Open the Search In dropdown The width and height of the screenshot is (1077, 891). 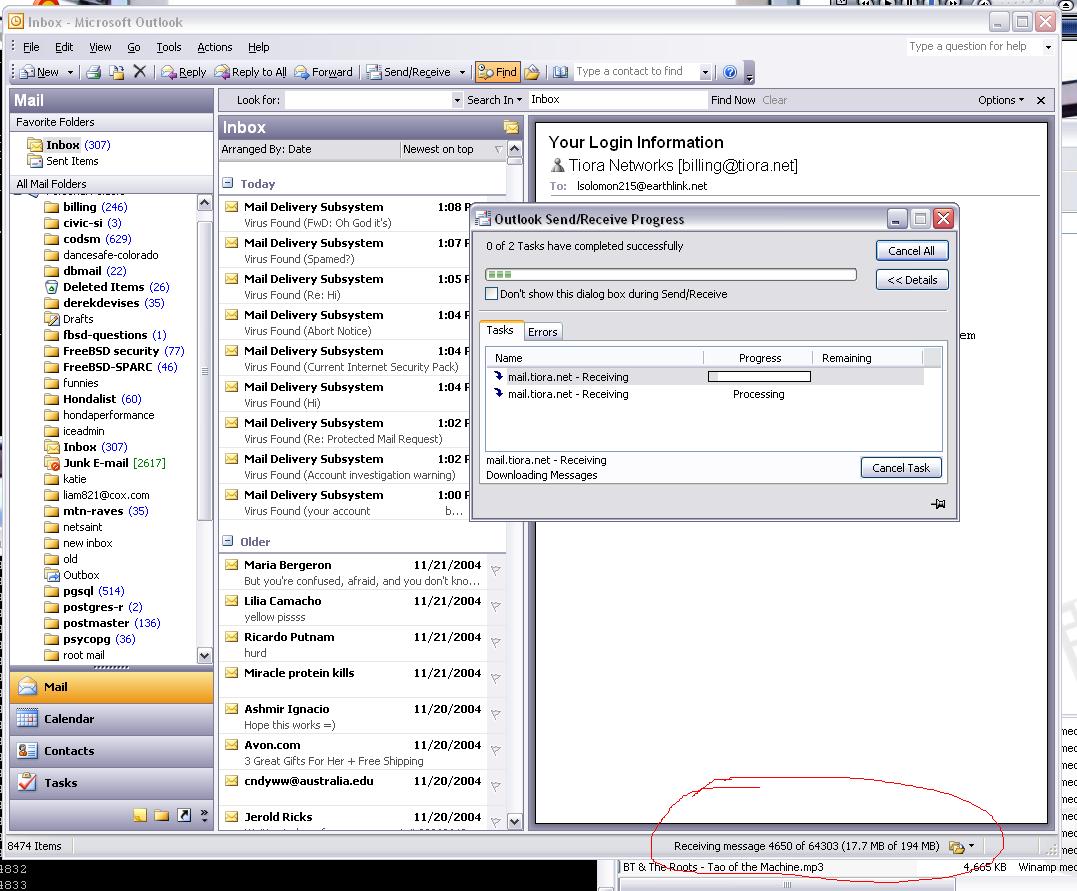pyautogui.click(x=495, y=100)
